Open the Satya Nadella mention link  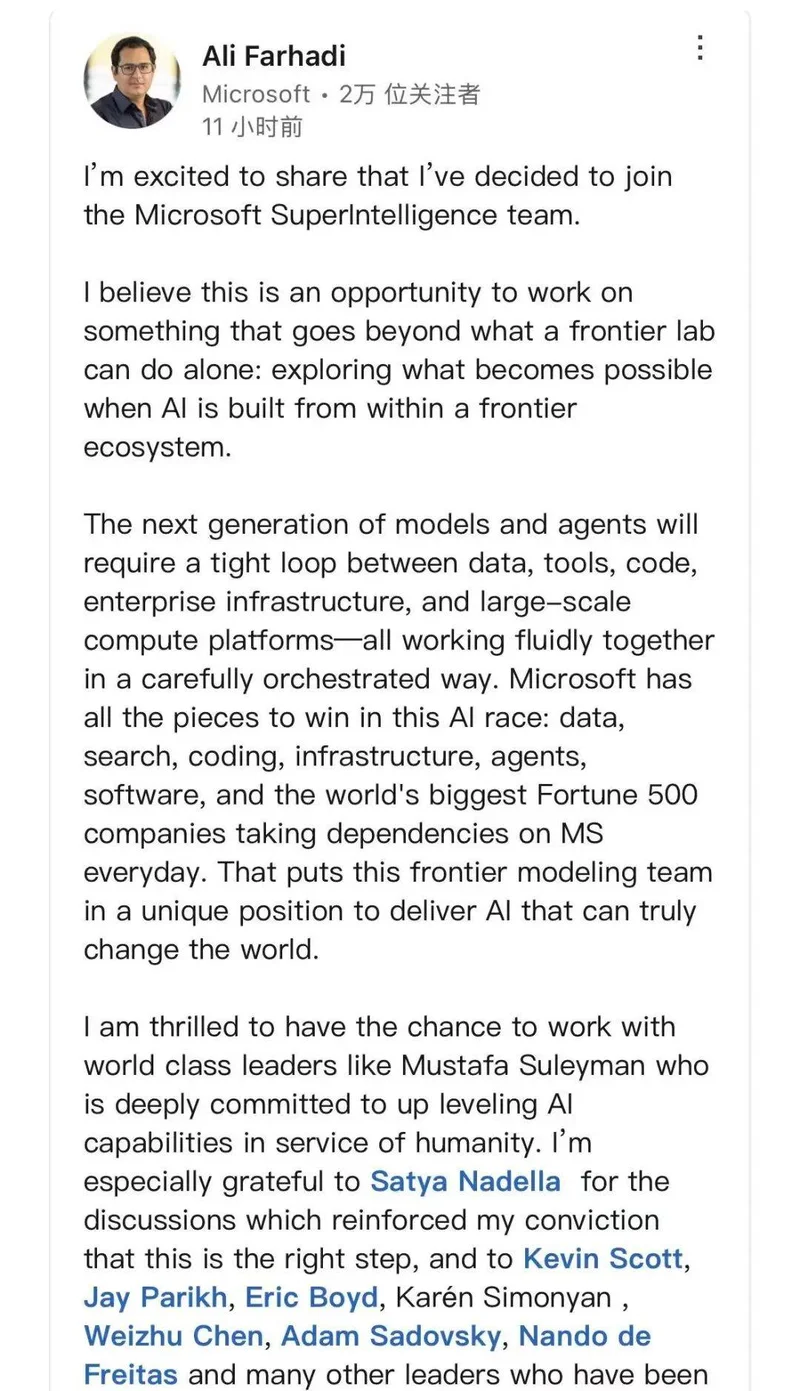465,1181
